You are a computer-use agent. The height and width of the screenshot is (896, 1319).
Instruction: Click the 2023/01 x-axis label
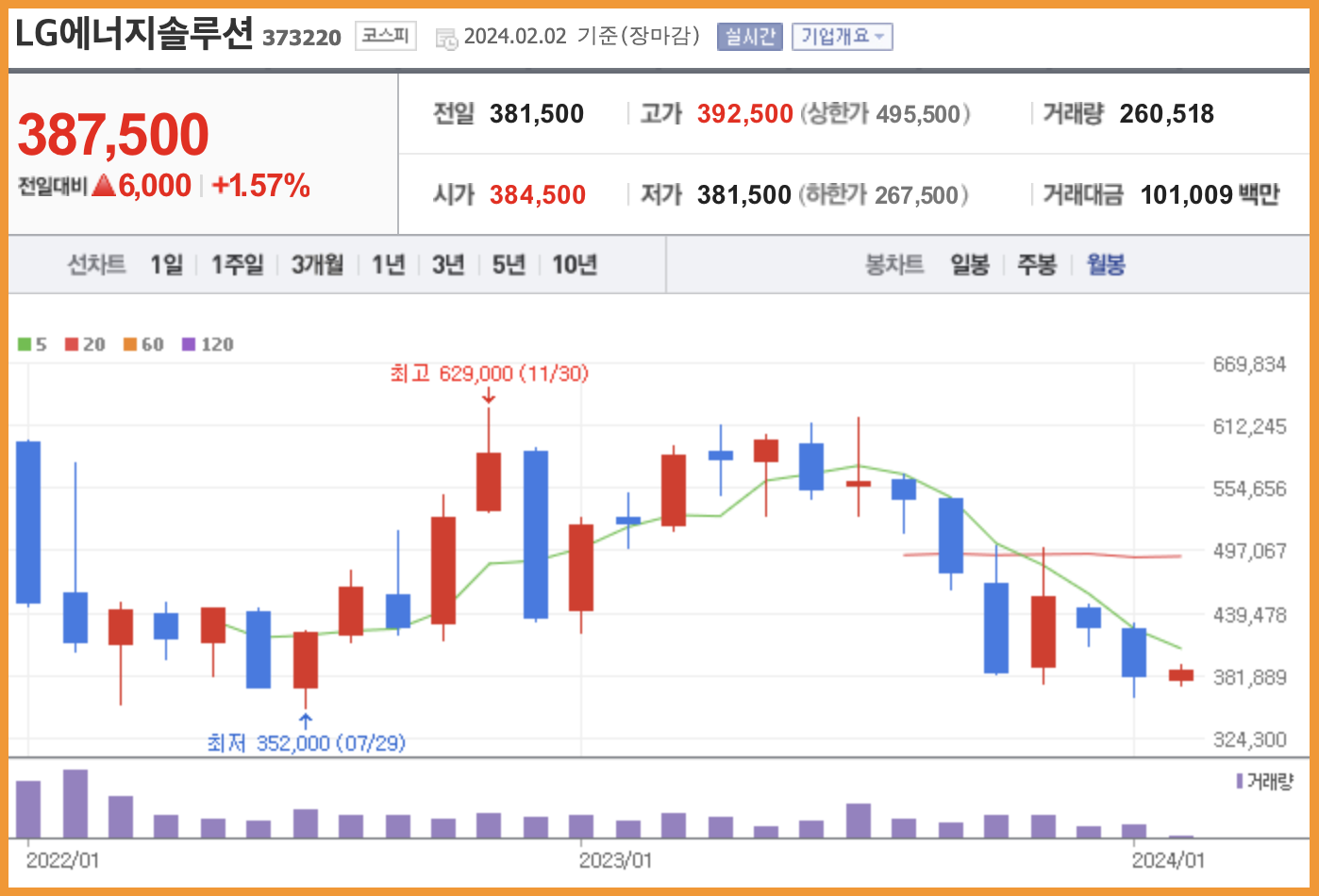point(615,860)
